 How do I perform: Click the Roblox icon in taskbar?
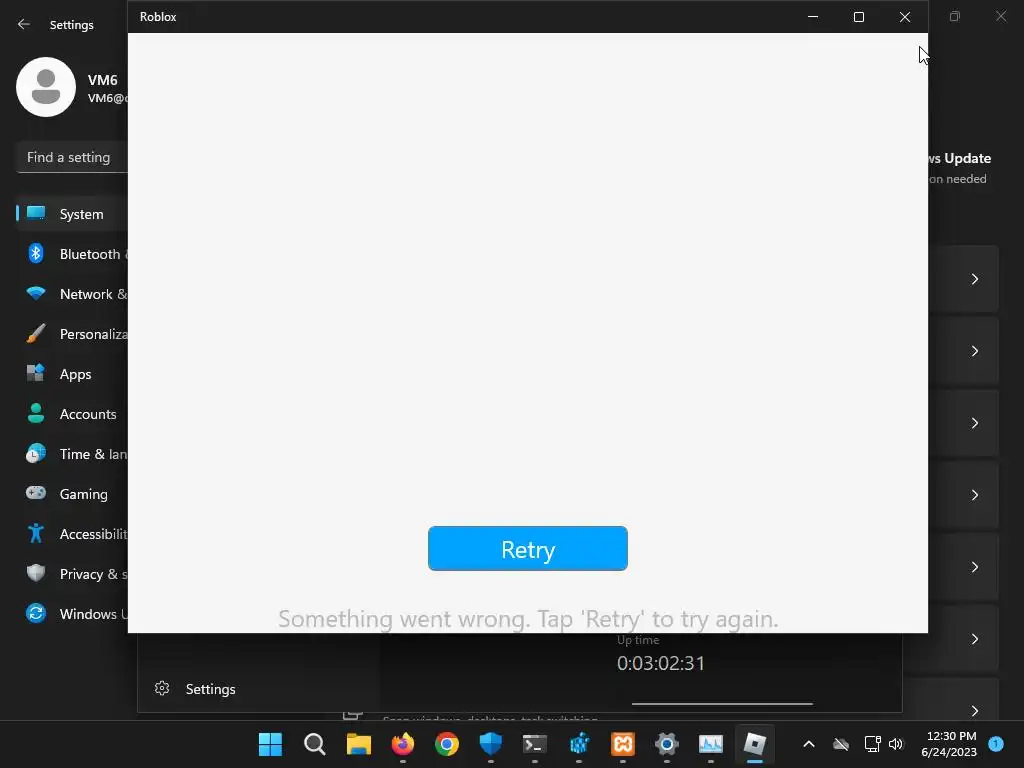[755, 744]
